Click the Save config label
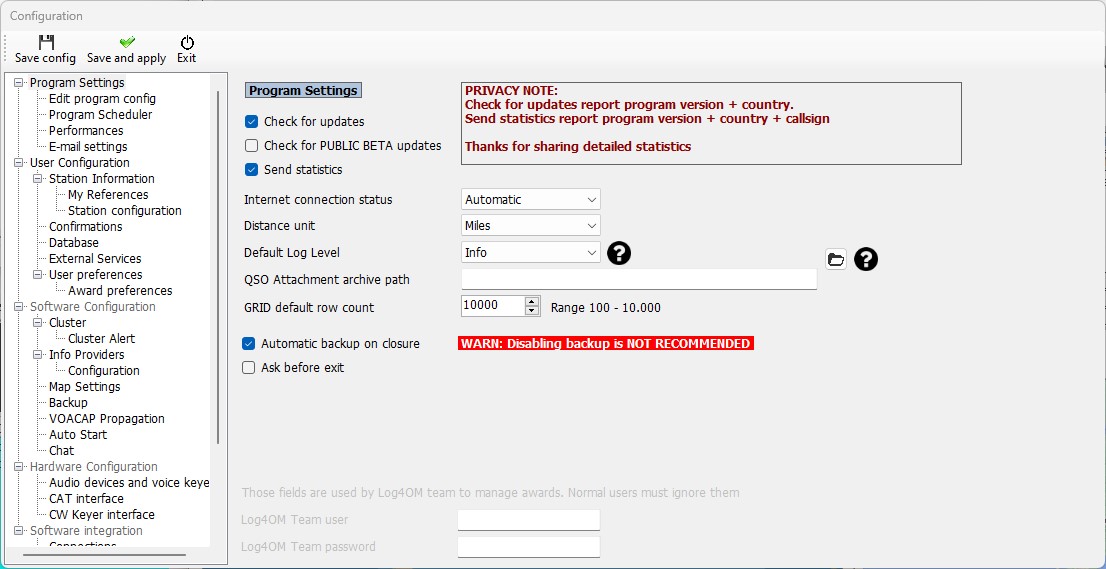 pyautogui.click(x=46, y=58)
